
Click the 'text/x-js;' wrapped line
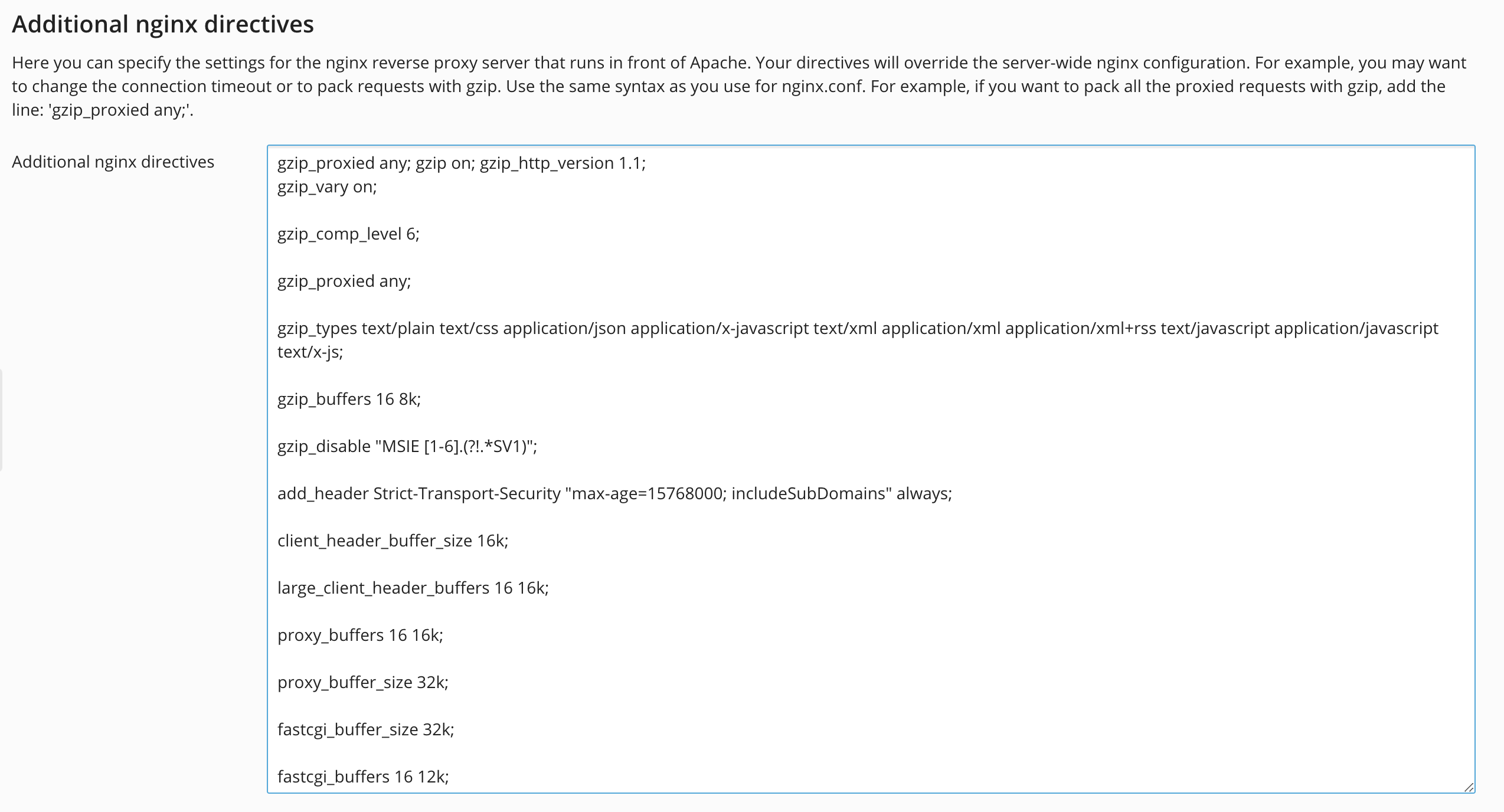point(310,352)
